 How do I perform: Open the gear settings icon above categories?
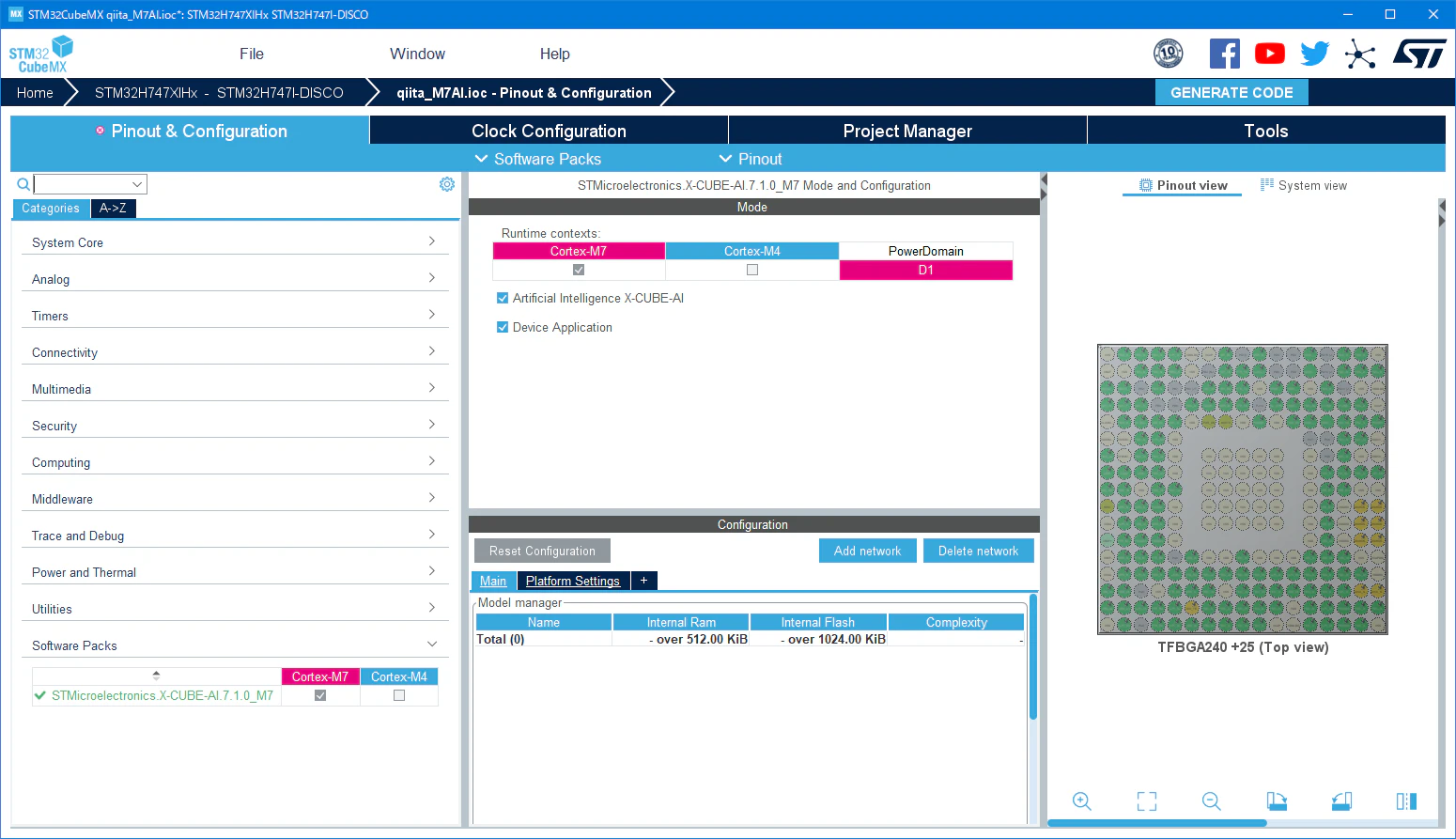[447, 184]
